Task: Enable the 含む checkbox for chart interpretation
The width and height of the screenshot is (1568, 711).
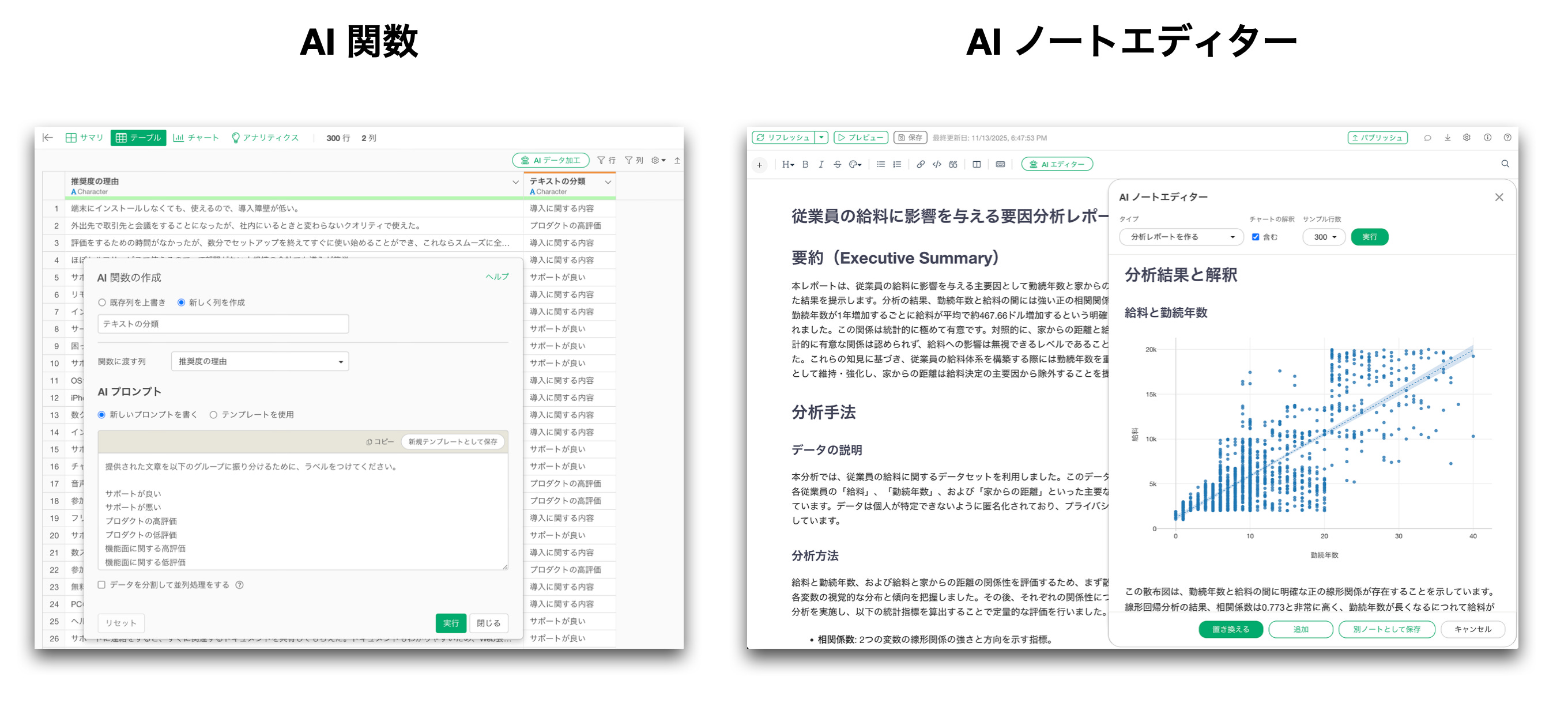Action: (x=1255, y=237)
